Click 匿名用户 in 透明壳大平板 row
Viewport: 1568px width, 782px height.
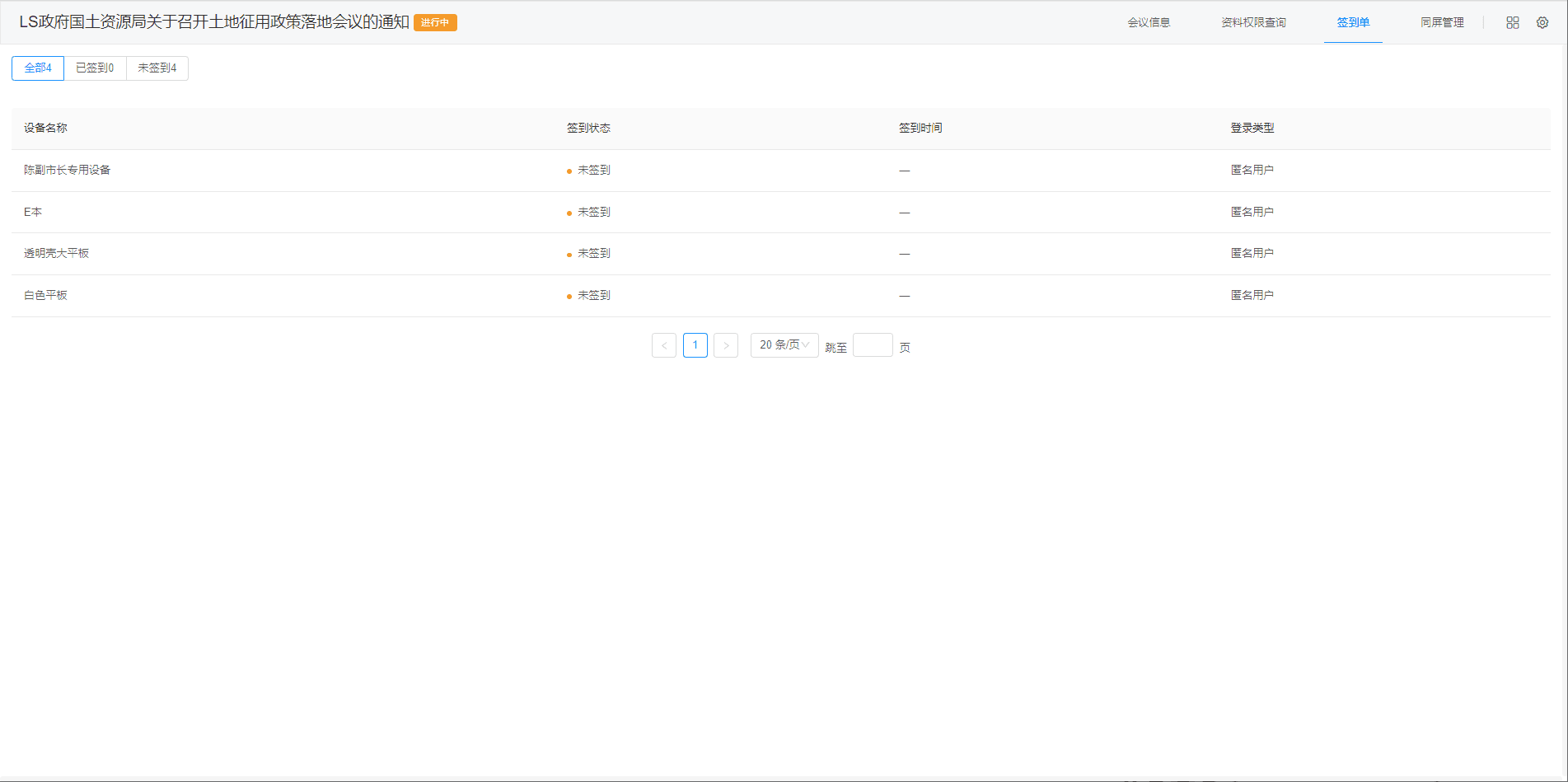1252,254
